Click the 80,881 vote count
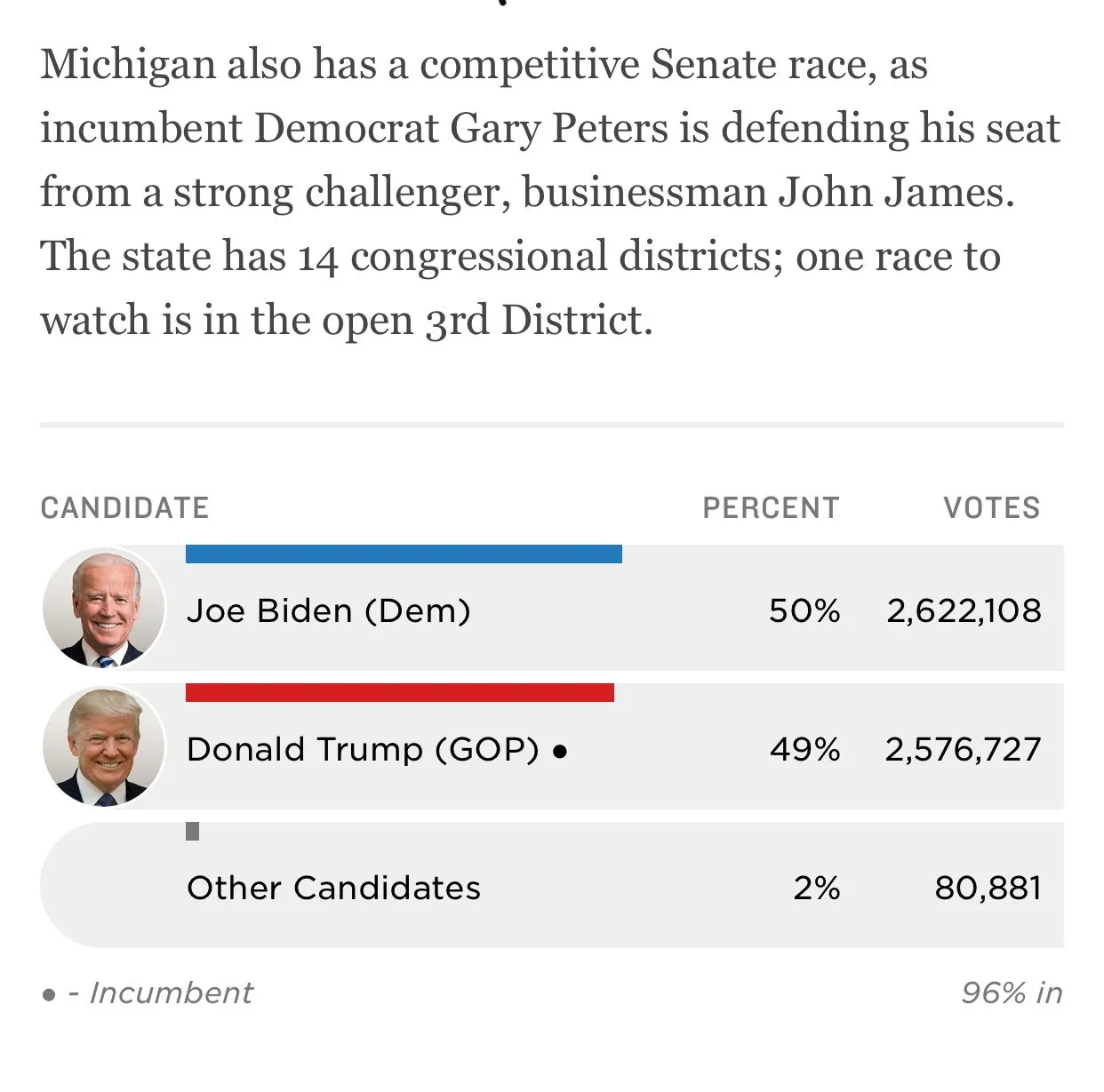This screenshot has height=1092, width=1104. pos(988,888)
